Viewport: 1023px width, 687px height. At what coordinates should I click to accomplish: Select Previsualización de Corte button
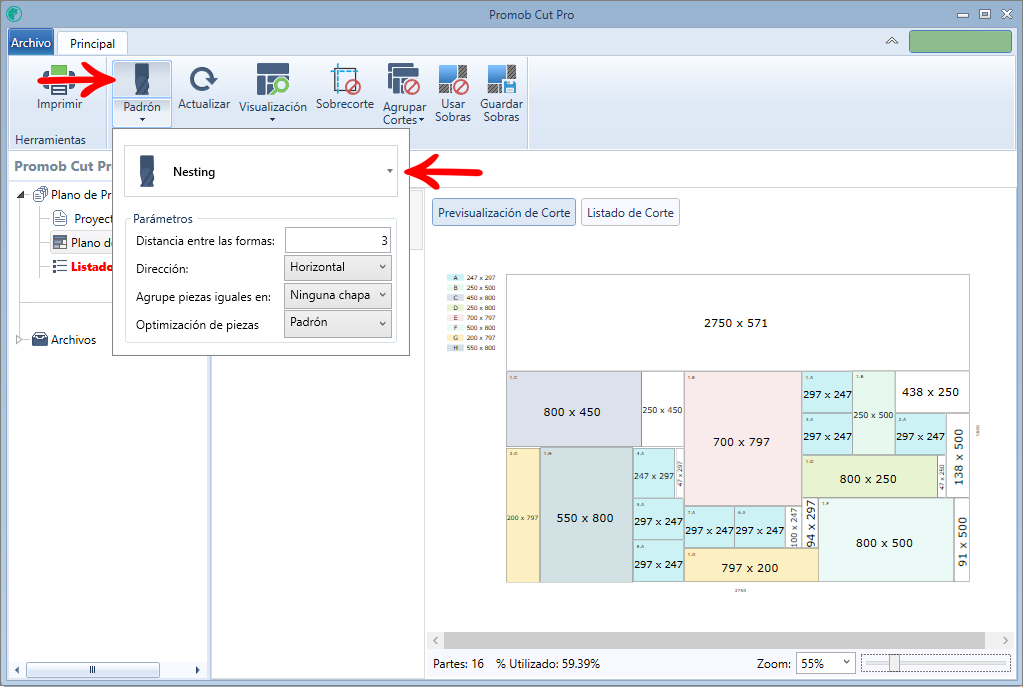click(504, 213)
